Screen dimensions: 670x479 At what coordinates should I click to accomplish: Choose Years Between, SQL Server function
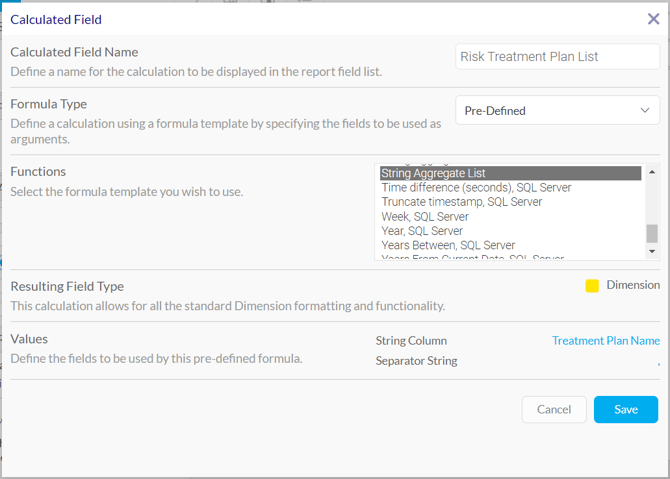pos(448,245)
